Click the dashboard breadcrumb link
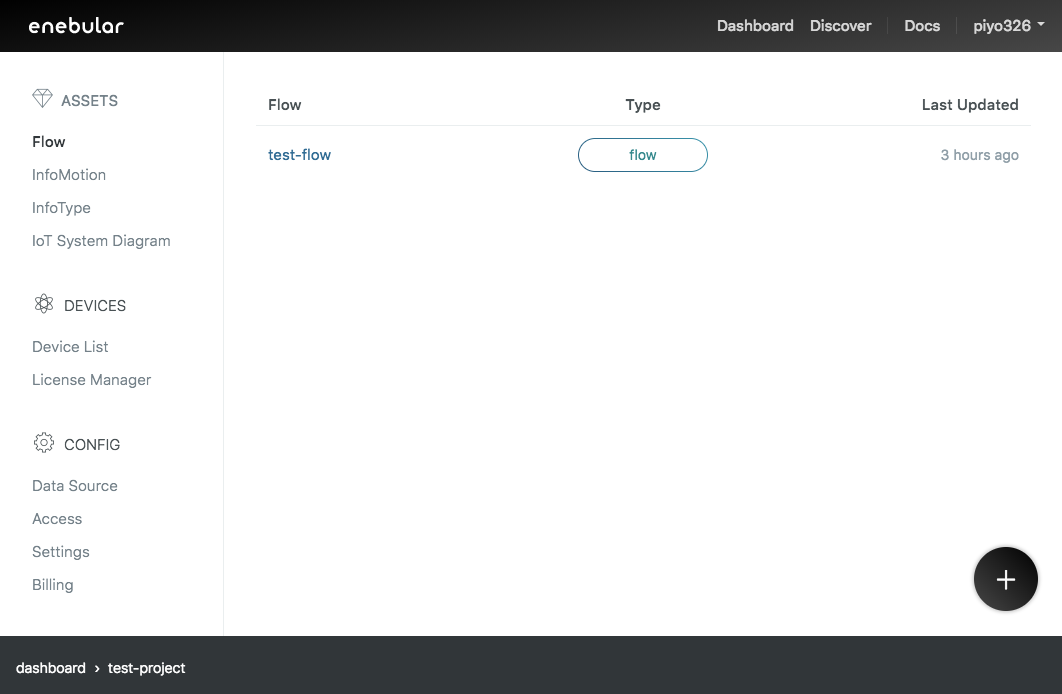Screen dimensions: 1062x694 pos(51,668)
